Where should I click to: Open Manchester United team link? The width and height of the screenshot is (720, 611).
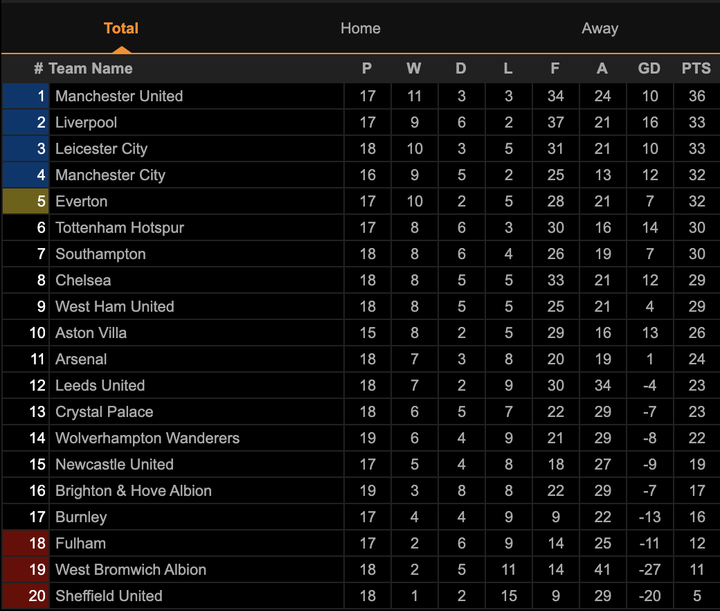(x=119, y=96)
